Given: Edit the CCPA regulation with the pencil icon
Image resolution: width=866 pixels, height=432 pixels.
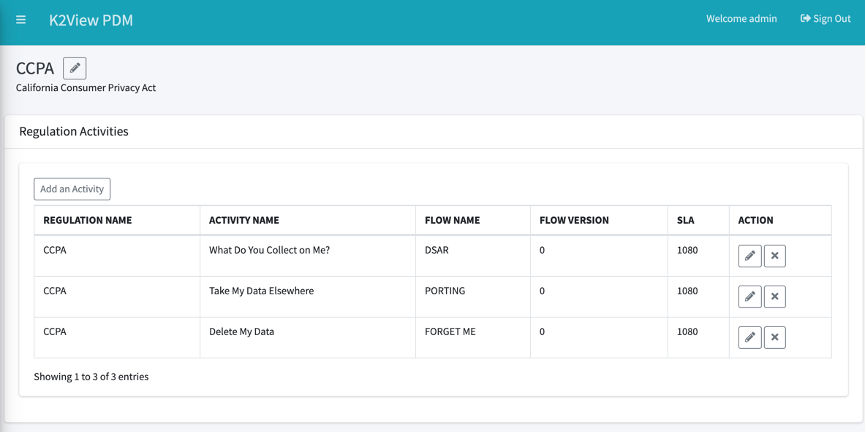Looking at the screenshot, I should pos(75,69).
